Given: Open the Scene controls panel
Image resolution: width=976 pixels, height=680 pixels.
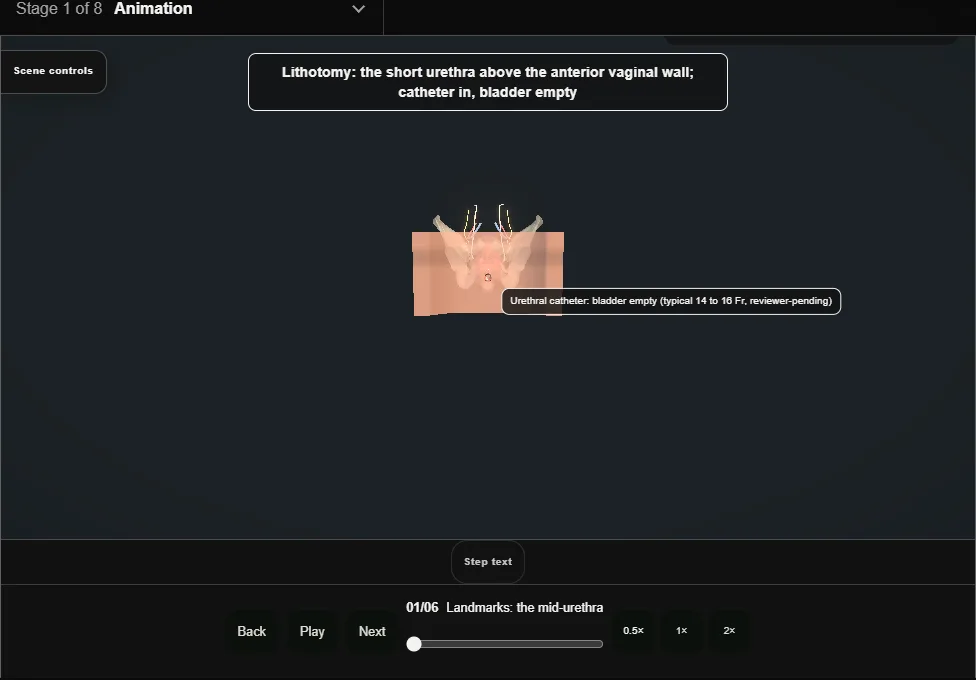Looking at the screenshot, I should tap(54, 72).
